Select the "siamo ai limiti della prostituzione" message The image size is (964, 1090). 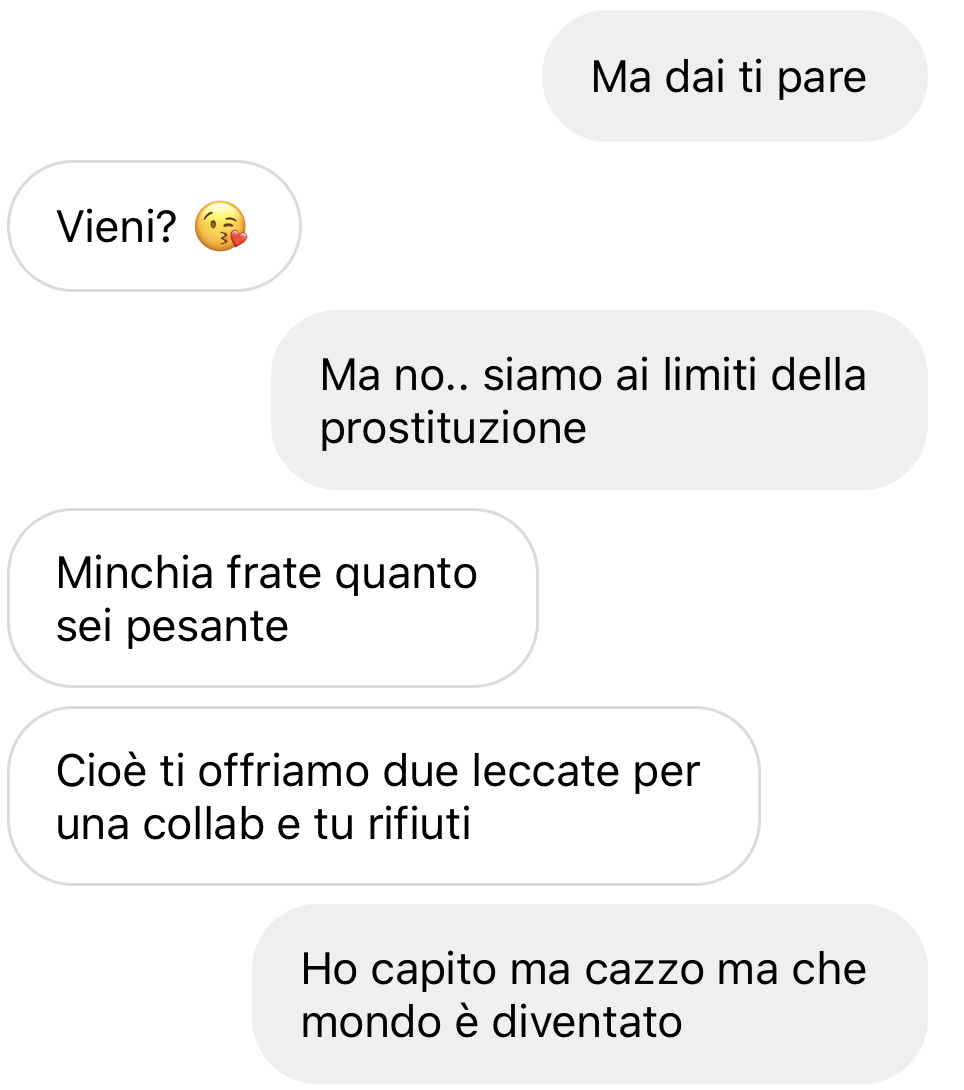(x=599, y=400)
